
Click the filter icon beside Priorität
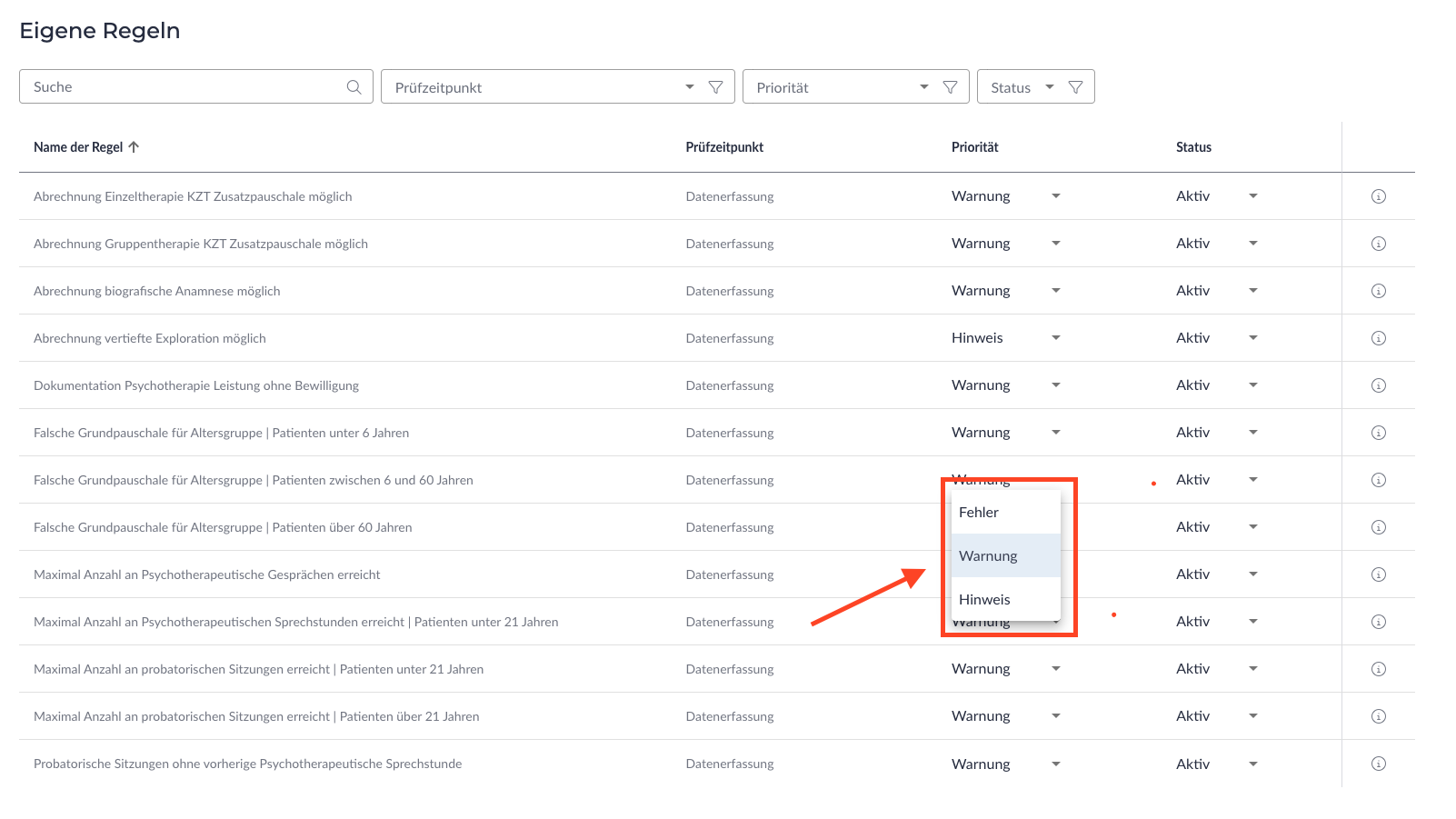click(x=950, y=87)
